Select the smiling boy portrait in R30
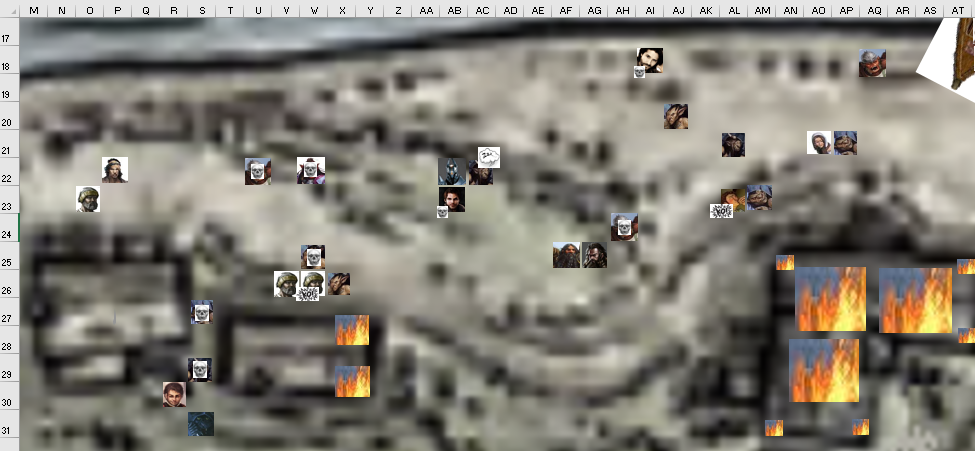 click(174, 394)
